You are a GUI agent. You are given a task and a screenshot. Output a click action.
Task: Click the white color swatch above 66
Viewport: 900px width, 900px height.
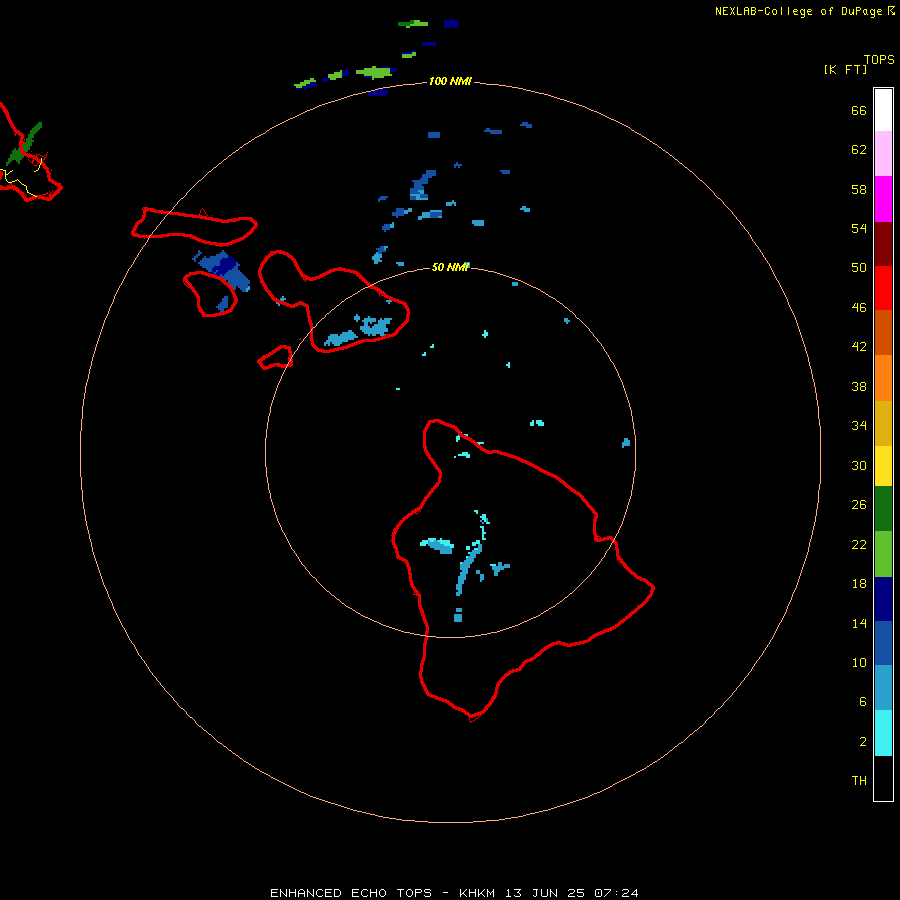(883, 110)
